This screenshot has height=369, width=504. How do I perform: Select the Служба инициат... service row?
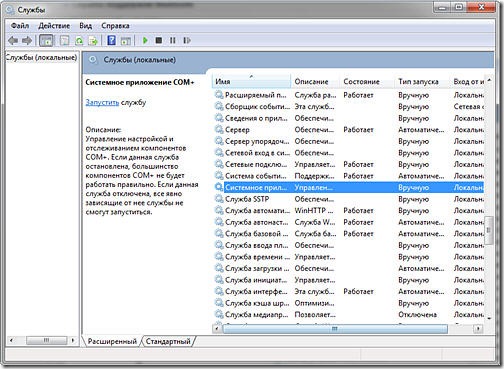(x=349, y=280)
